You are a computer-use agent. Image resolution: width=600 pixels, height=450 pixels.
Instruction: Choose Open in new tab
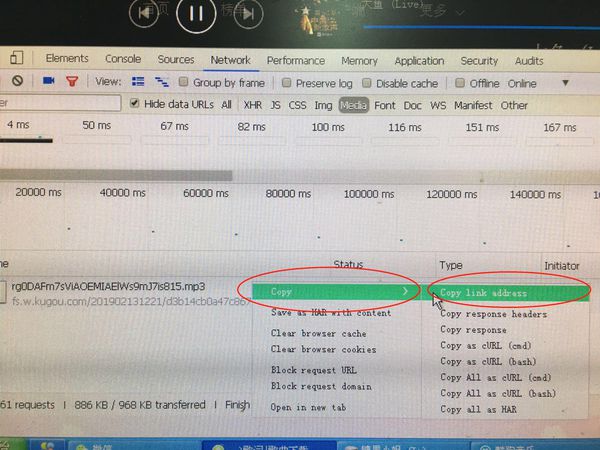308,407
